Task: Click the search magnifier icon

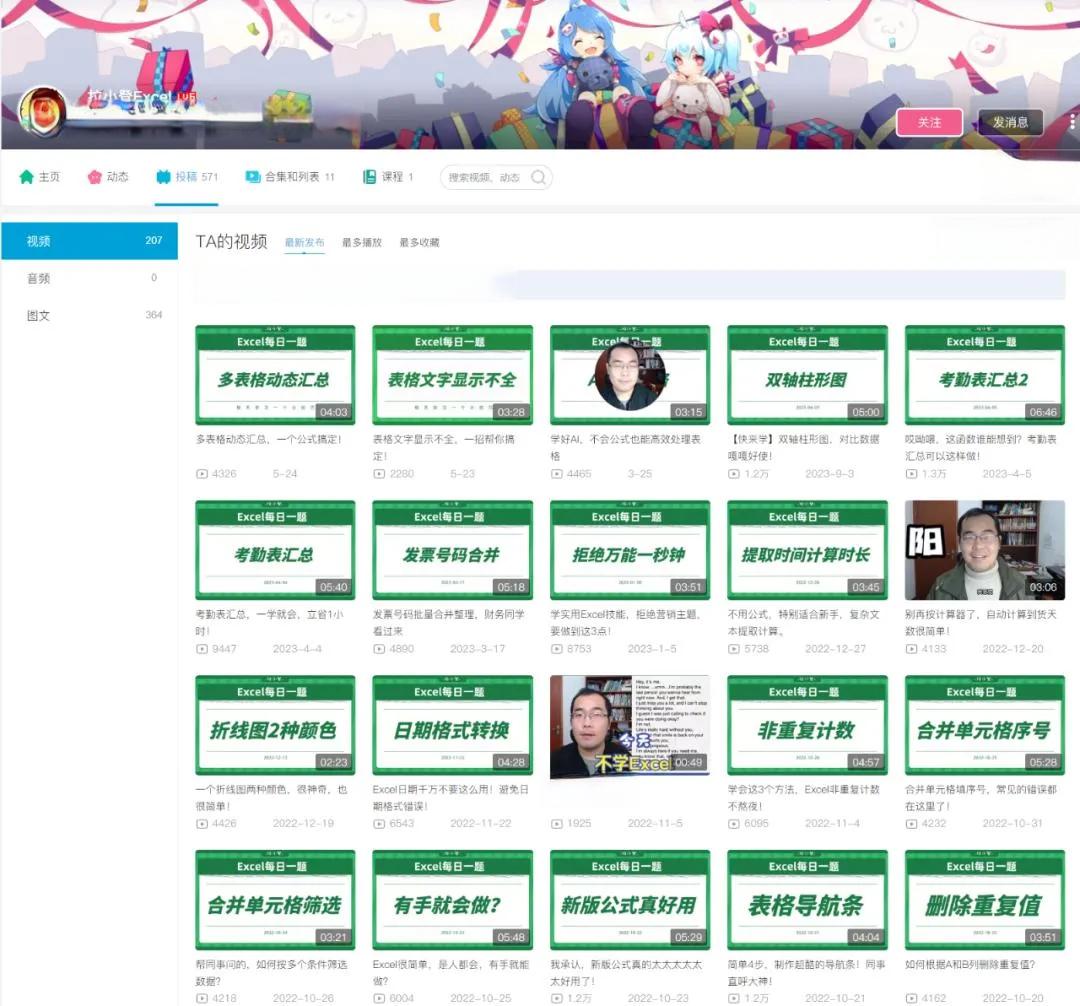Action: point(538,178)
